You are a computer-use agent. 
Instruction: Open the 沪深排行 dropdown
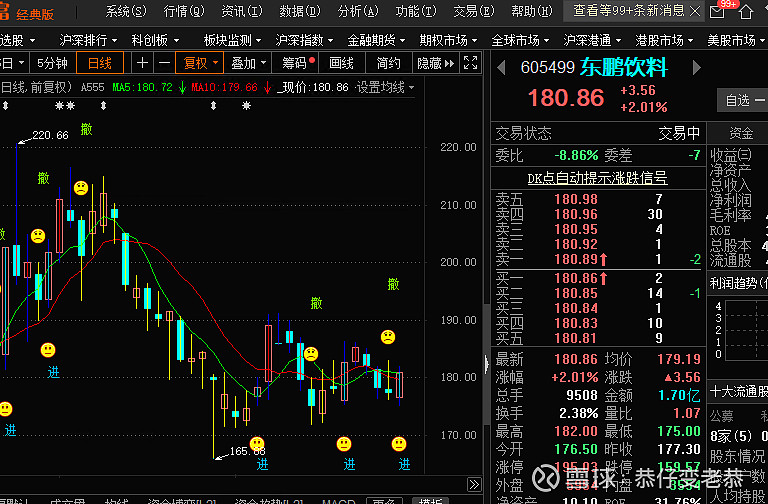point(89,40)
